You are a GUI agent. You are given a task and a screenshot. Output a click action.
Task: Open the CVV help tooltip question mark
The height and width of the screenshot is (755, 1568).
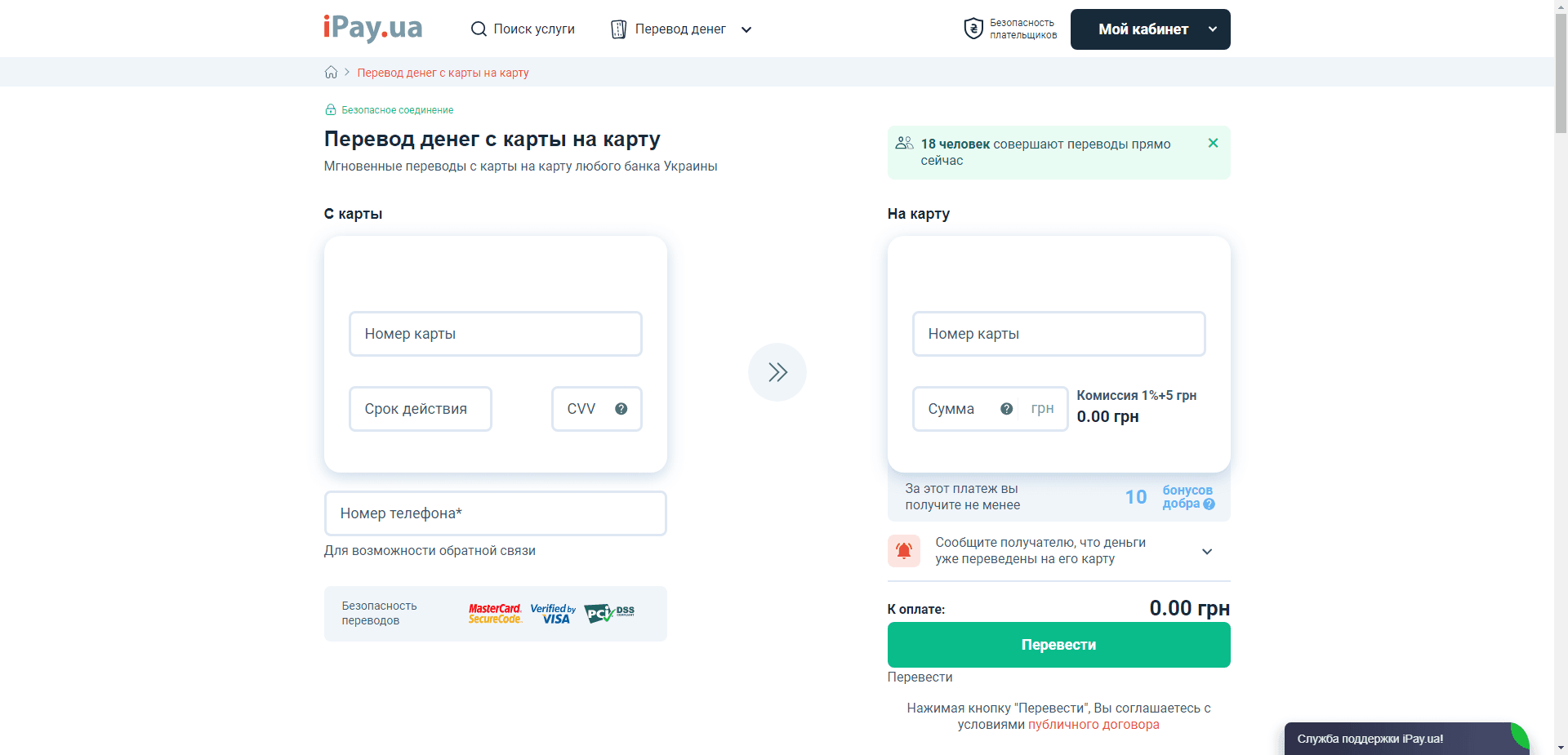[621, 409]
